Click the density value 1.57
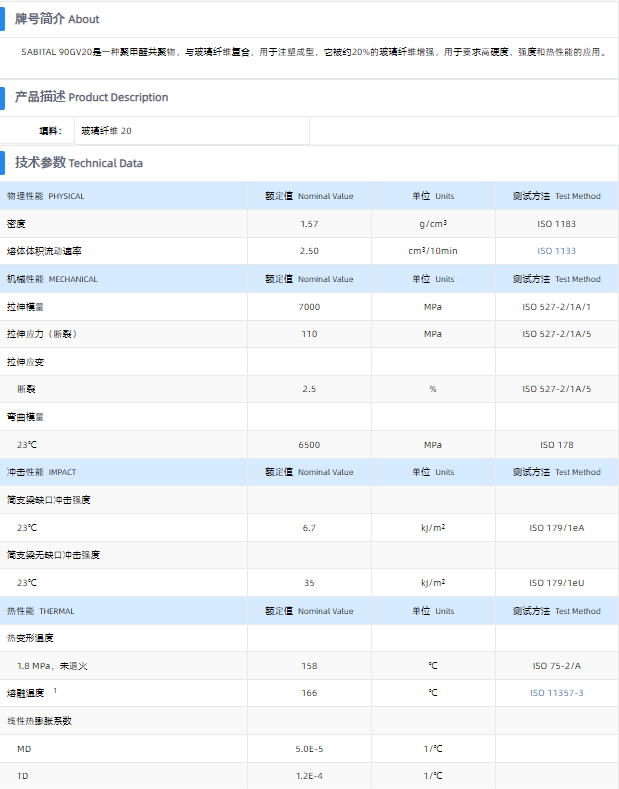 [x=309, y=224]
